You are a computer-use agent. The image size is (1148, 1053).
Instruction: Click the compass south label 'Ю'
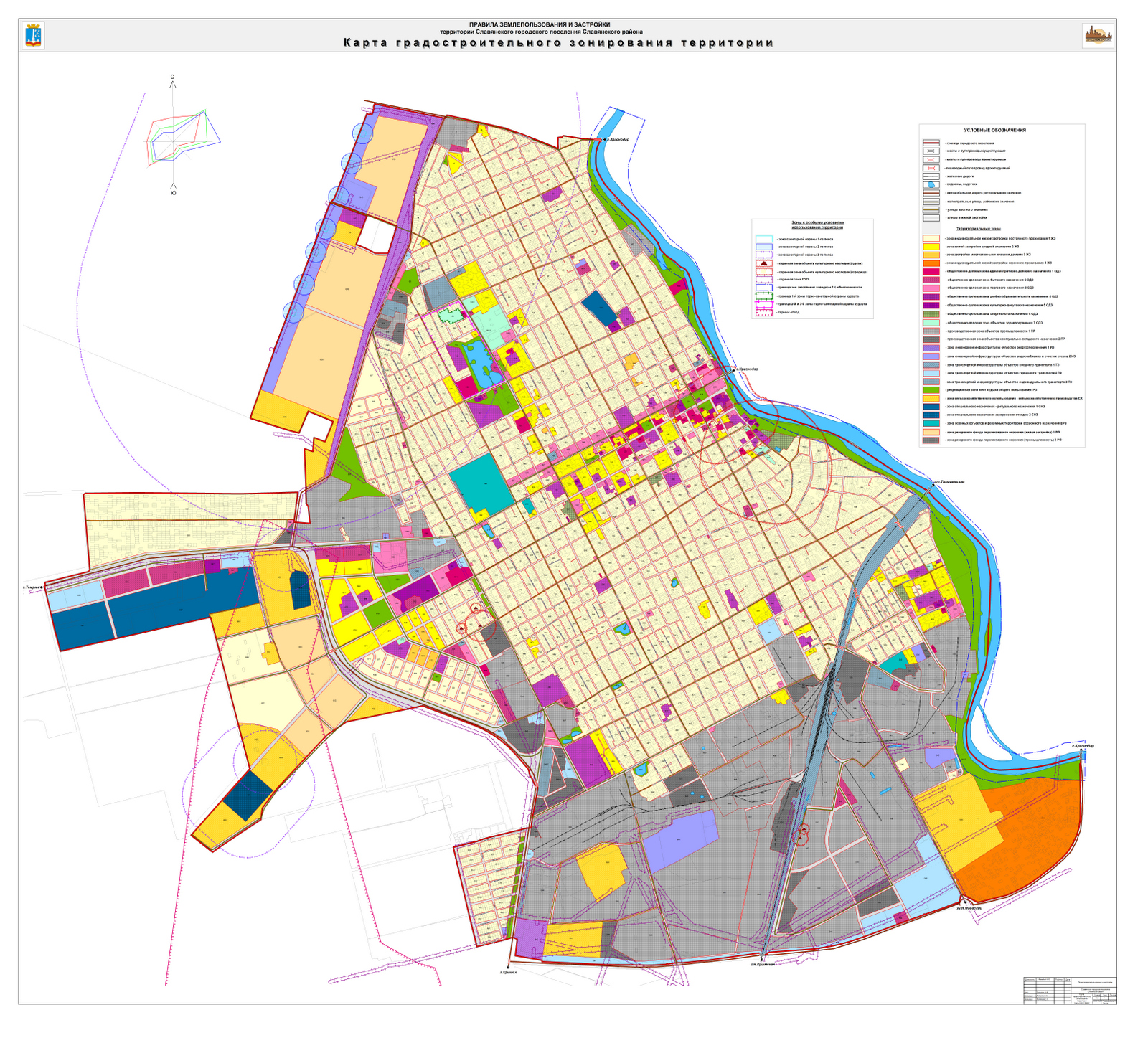[x=173, y=193]
